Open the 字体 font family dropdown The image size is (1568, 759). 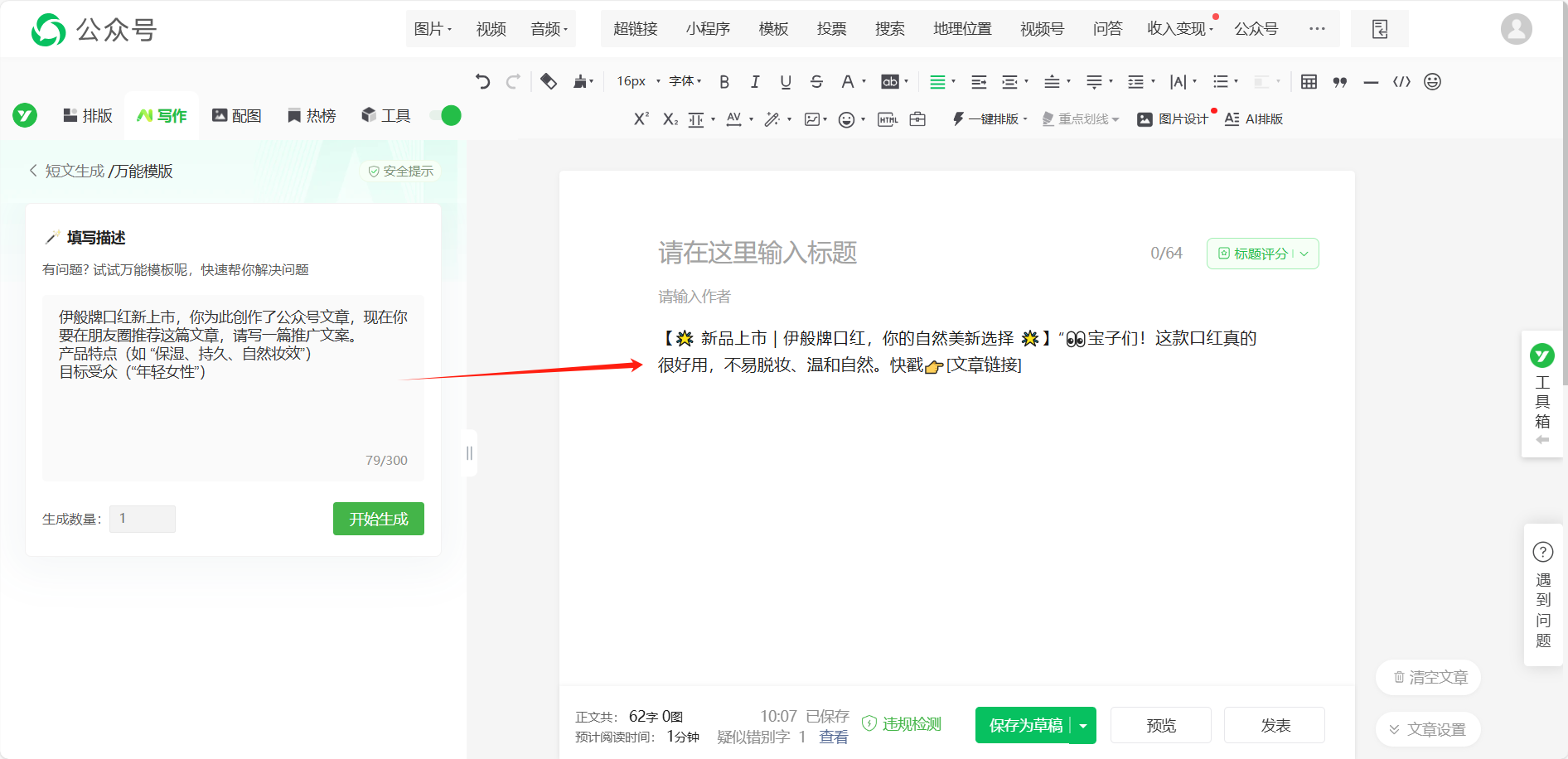pos(685,81)
